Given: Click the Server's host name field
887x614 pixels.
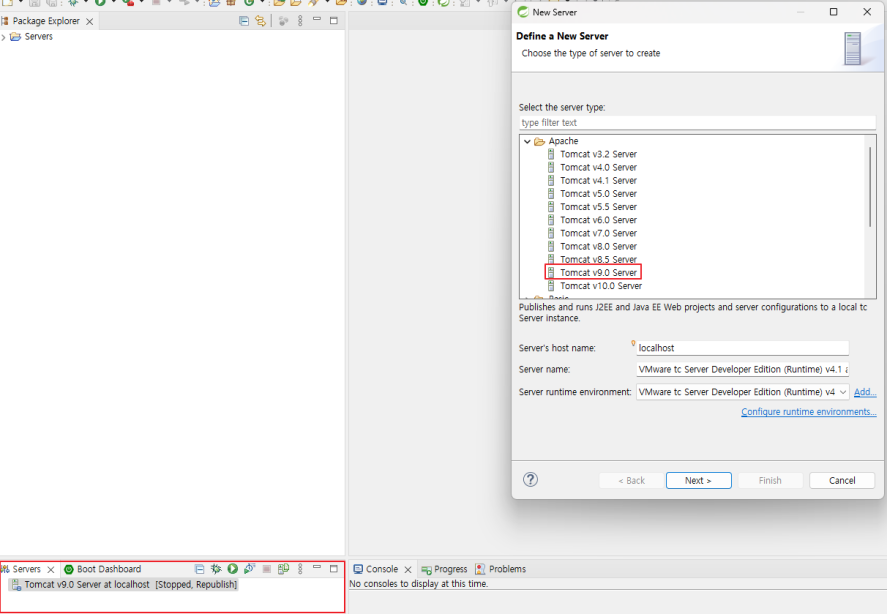Looking at the screenshot, I should [742, 348].
